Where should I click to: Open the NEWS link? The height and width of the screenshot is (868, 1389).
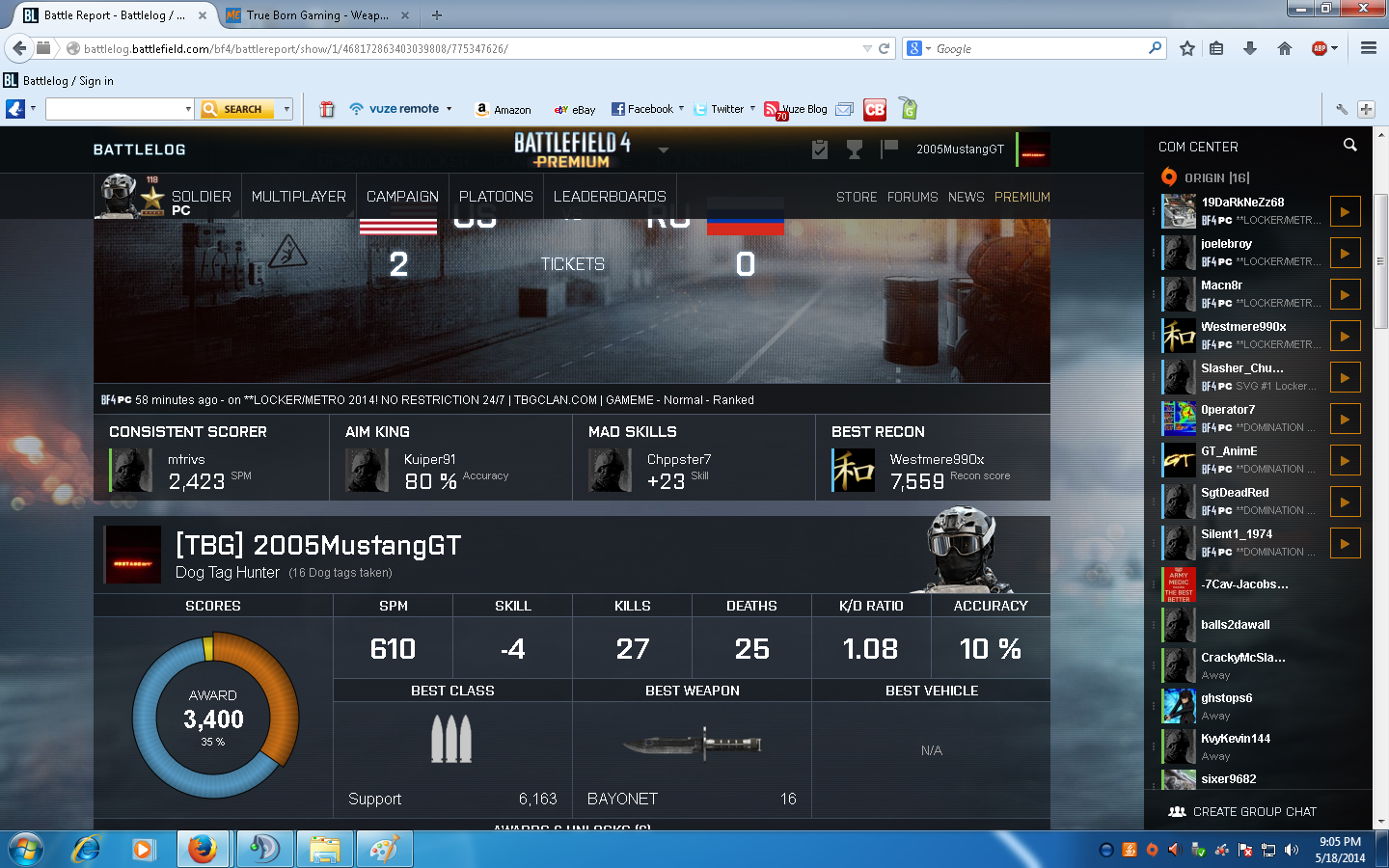(966, 197)
